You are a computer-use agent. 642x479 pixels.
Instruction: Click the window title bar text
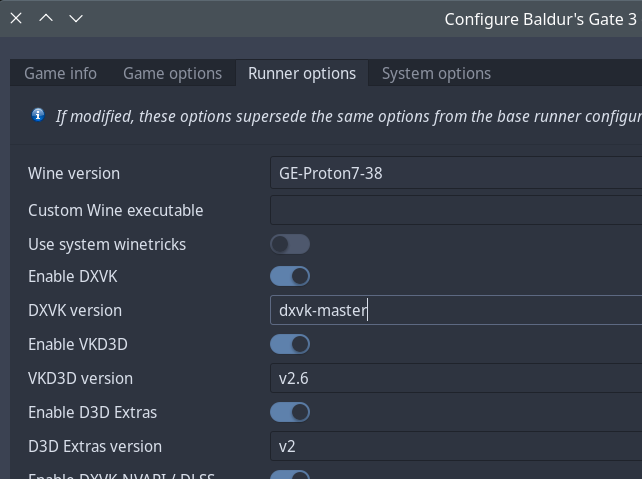pos(540,18)
